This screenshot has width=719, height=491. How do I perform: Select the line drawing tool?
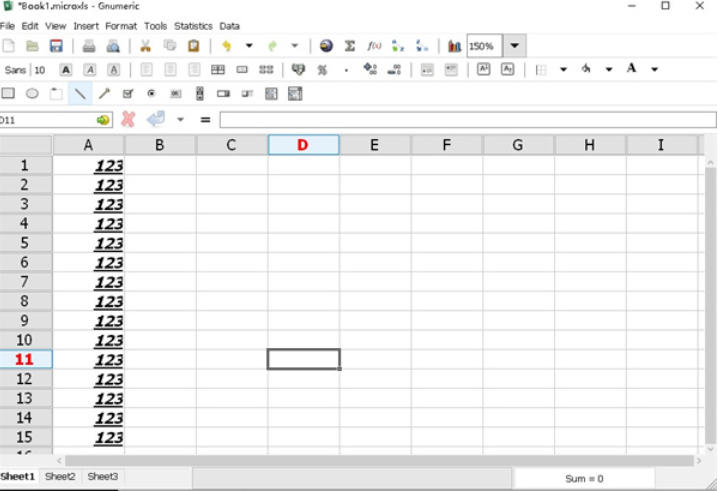click(x=80, y=94)
